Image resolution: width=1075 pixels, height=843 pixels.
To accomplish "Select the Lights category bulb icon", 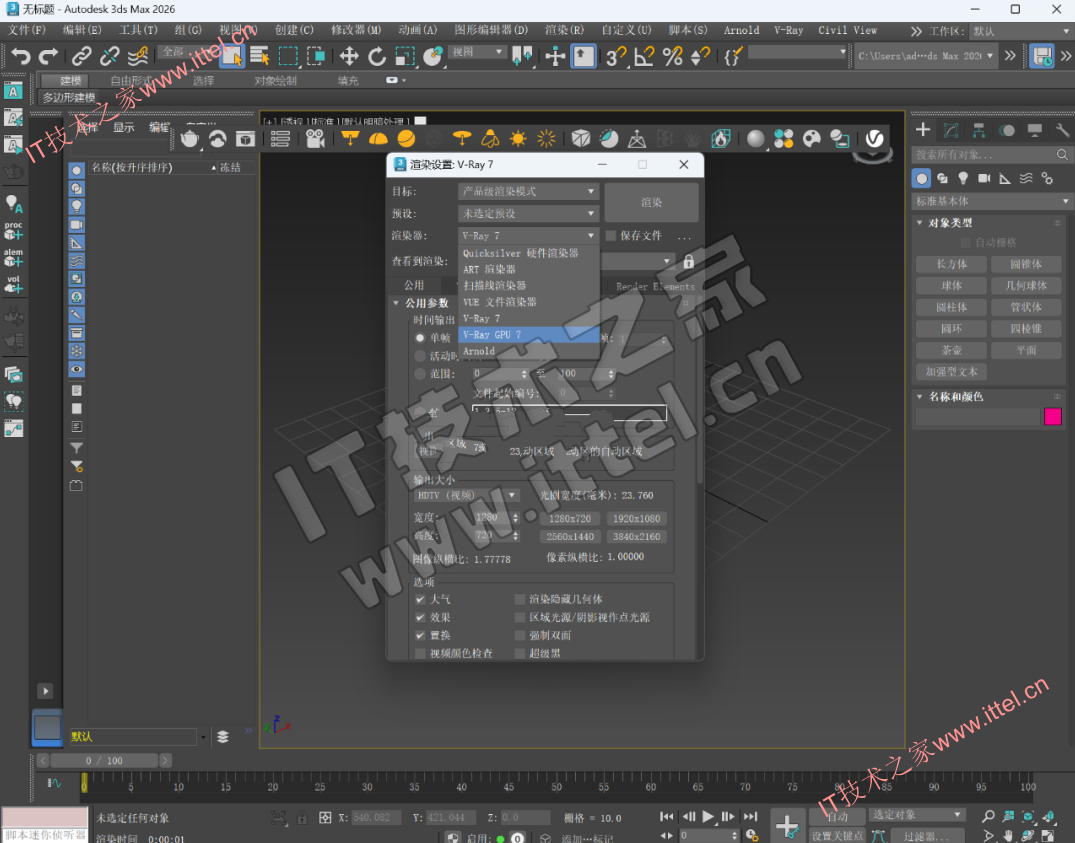I will tap(963, 178).
